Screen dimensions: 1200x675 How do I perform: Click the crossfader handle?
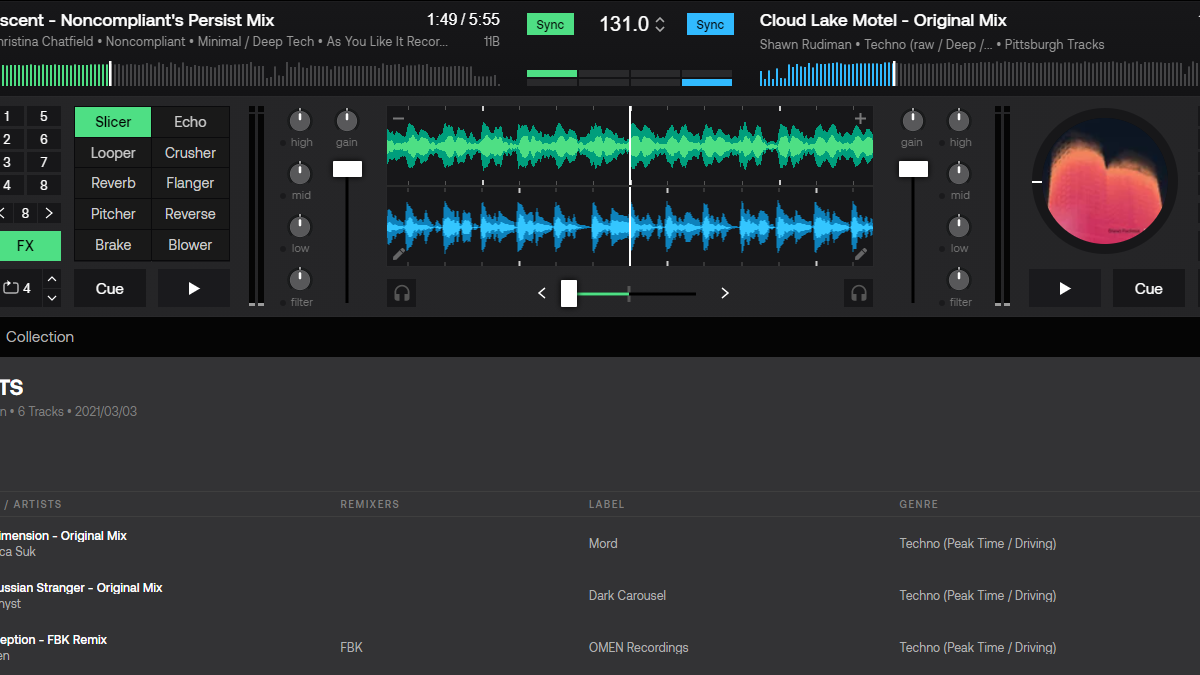pos(569,293)
